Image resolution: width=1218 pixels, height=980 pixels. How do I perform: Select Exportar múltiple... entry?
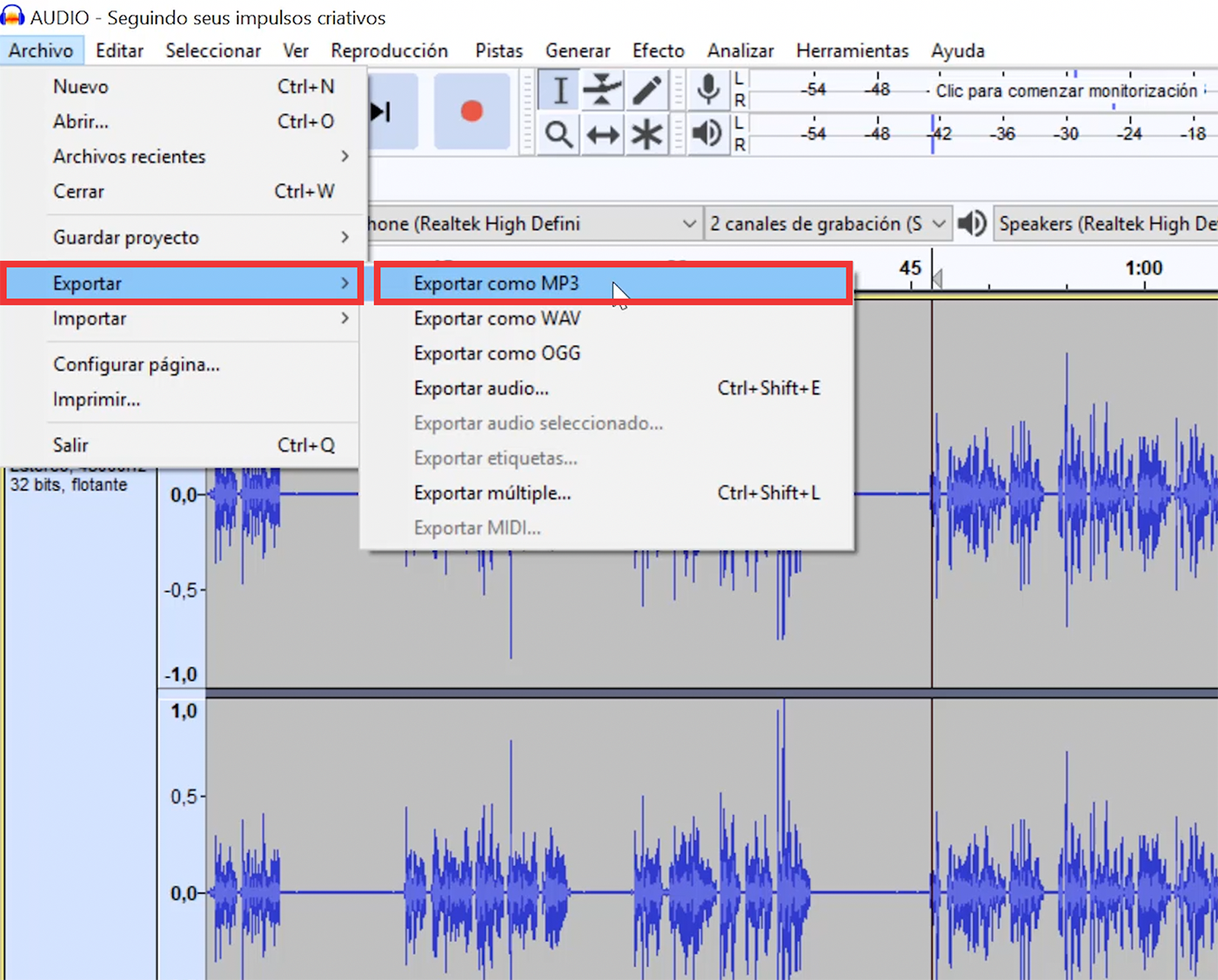pyautogui.click(x=607, y=492)
